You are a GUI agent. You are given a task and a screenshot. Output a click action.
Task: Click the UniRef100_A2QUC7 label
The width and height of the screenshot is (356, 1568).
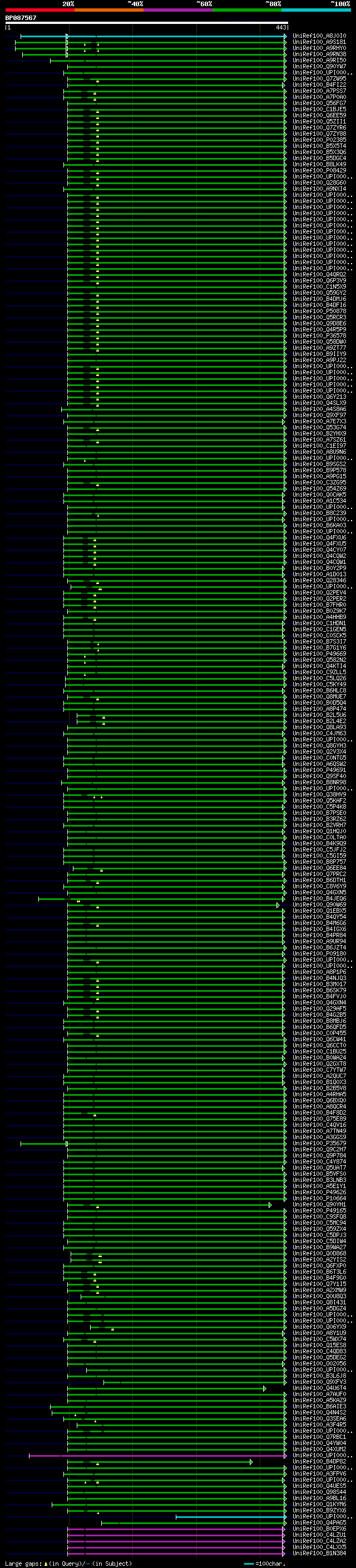coord(319,1076)
